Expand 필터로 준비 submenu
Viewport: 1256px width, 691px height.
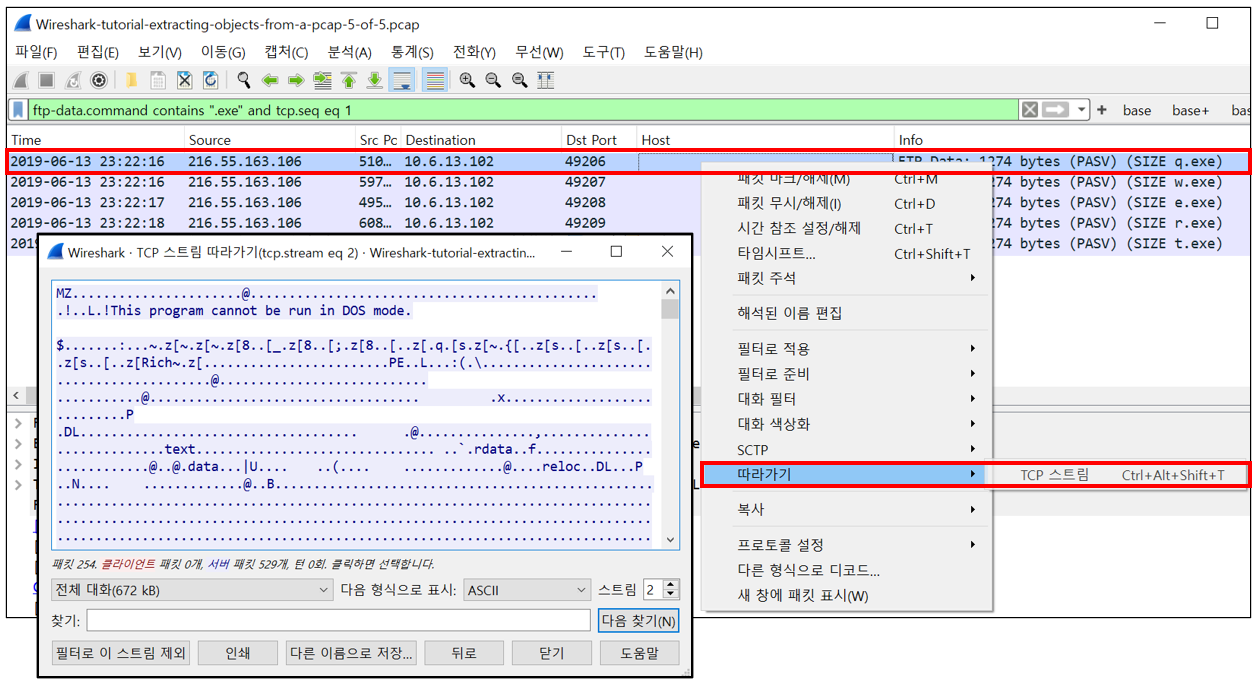tap(845, 373)
